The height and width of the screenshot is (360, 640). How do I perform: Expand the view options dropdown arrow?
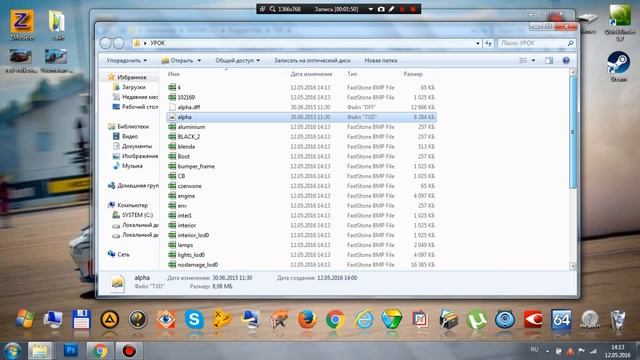point(533,60)
